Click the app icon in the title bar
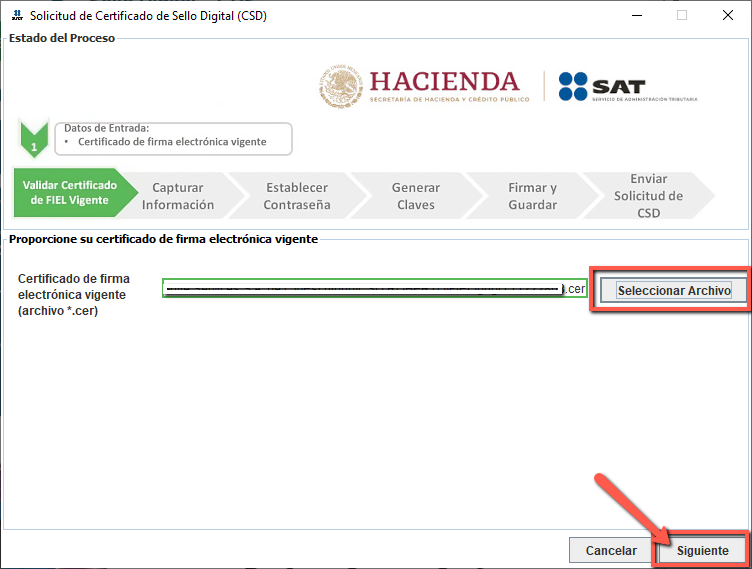 click(16, 16)
